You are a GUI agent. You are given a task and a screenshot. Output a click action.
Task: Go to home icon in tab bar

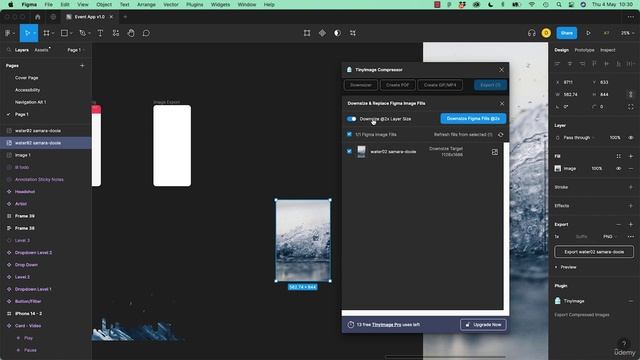pyautogui.click(x=38, y=17)
